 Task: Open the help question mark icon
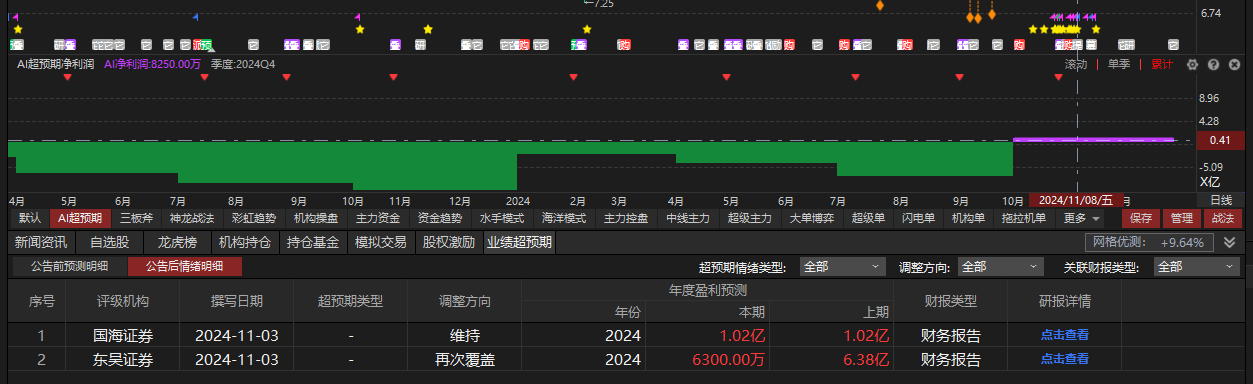(x=1212, y=64)
